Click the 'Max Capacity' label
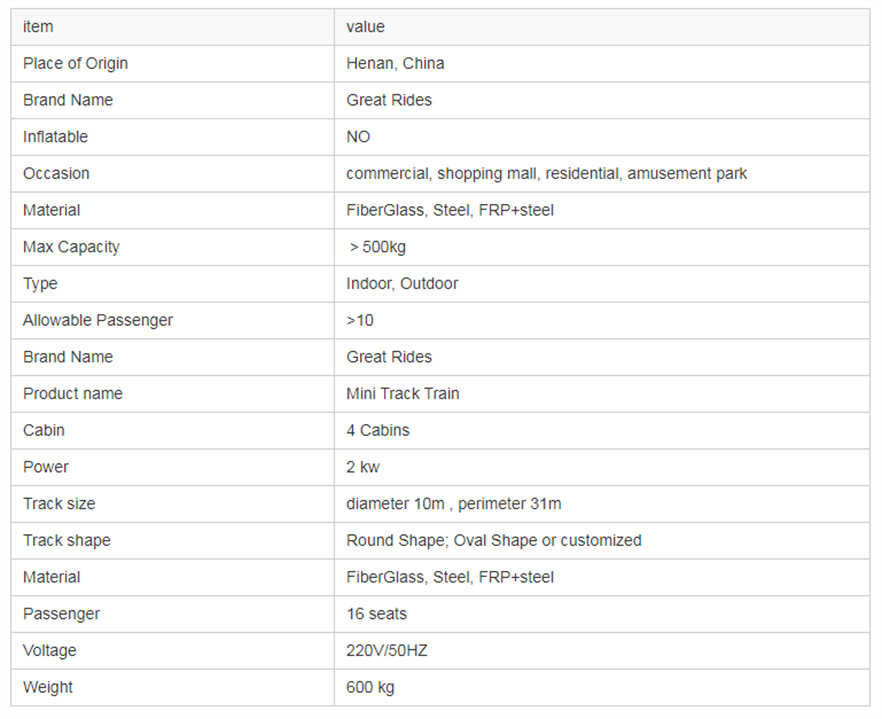The width and height of the screenshot is (882, 719). click(71, 247)
